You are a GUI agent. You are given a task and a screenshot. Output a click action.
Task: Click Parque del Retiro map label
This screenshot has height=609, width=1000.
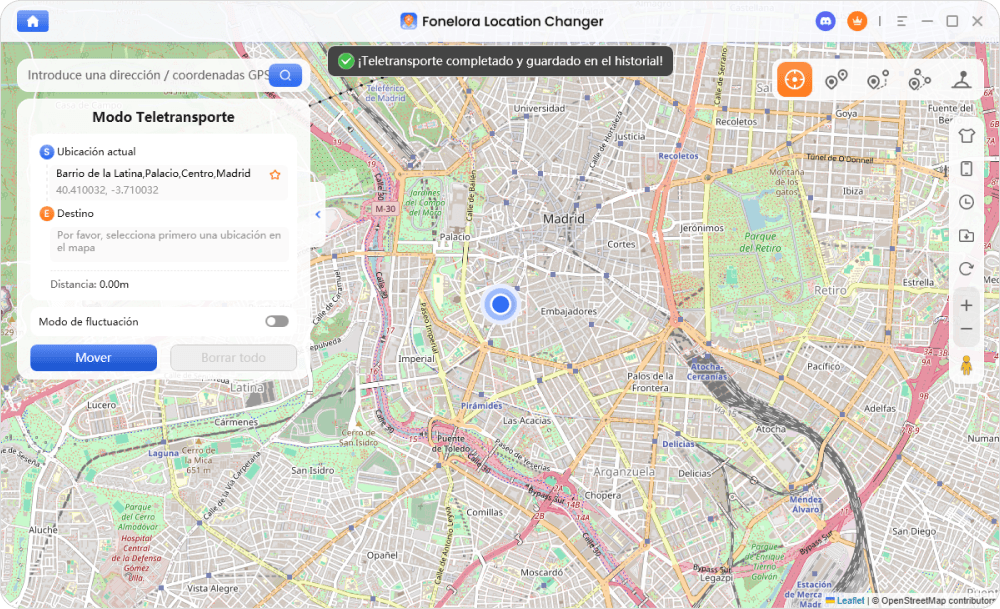pyautogui.click(x=760, y=242)
